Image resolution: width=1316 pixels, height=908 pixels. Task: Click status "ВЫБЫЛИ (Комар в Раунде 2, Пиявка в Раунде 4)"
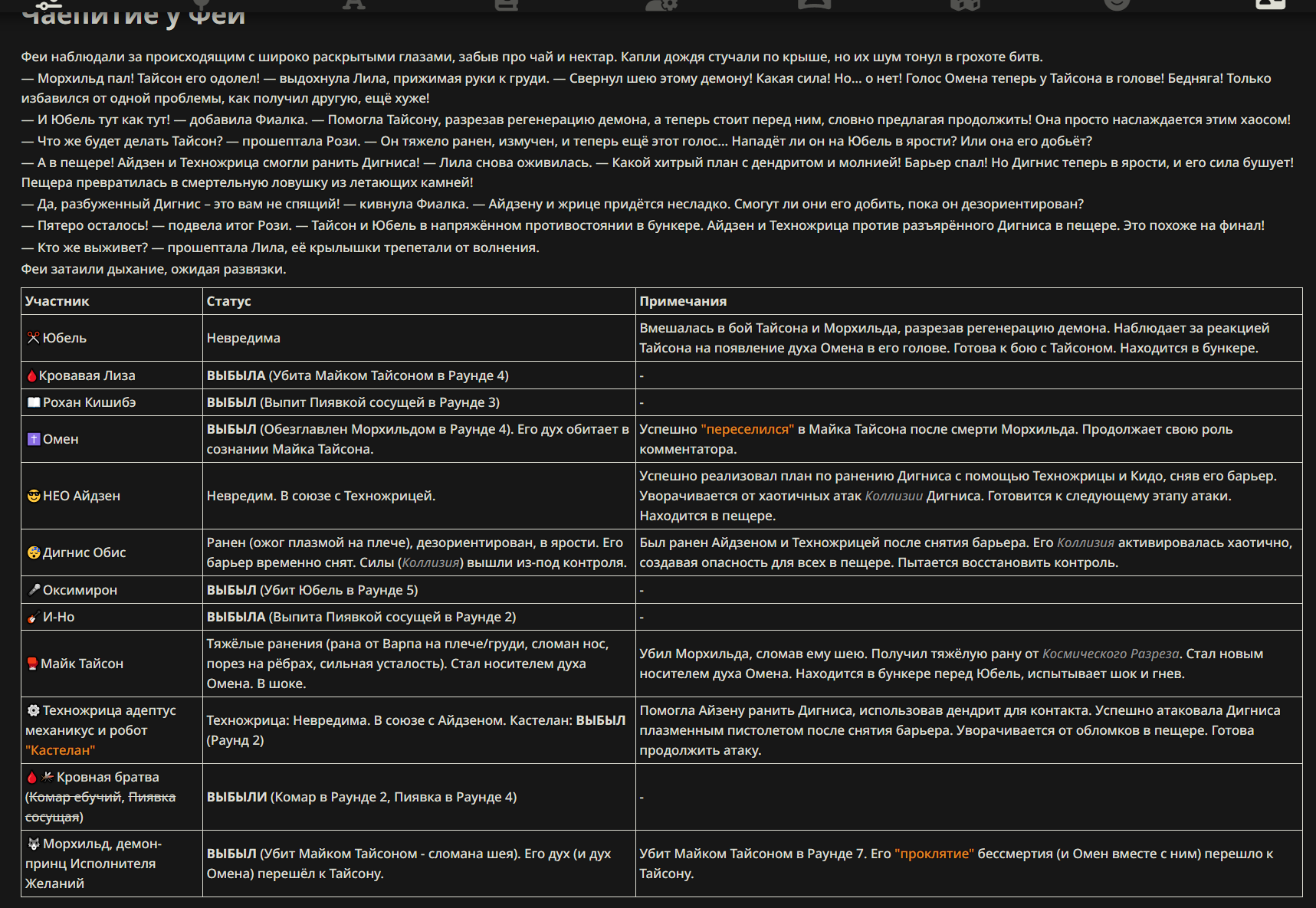(x=361, y=797)
